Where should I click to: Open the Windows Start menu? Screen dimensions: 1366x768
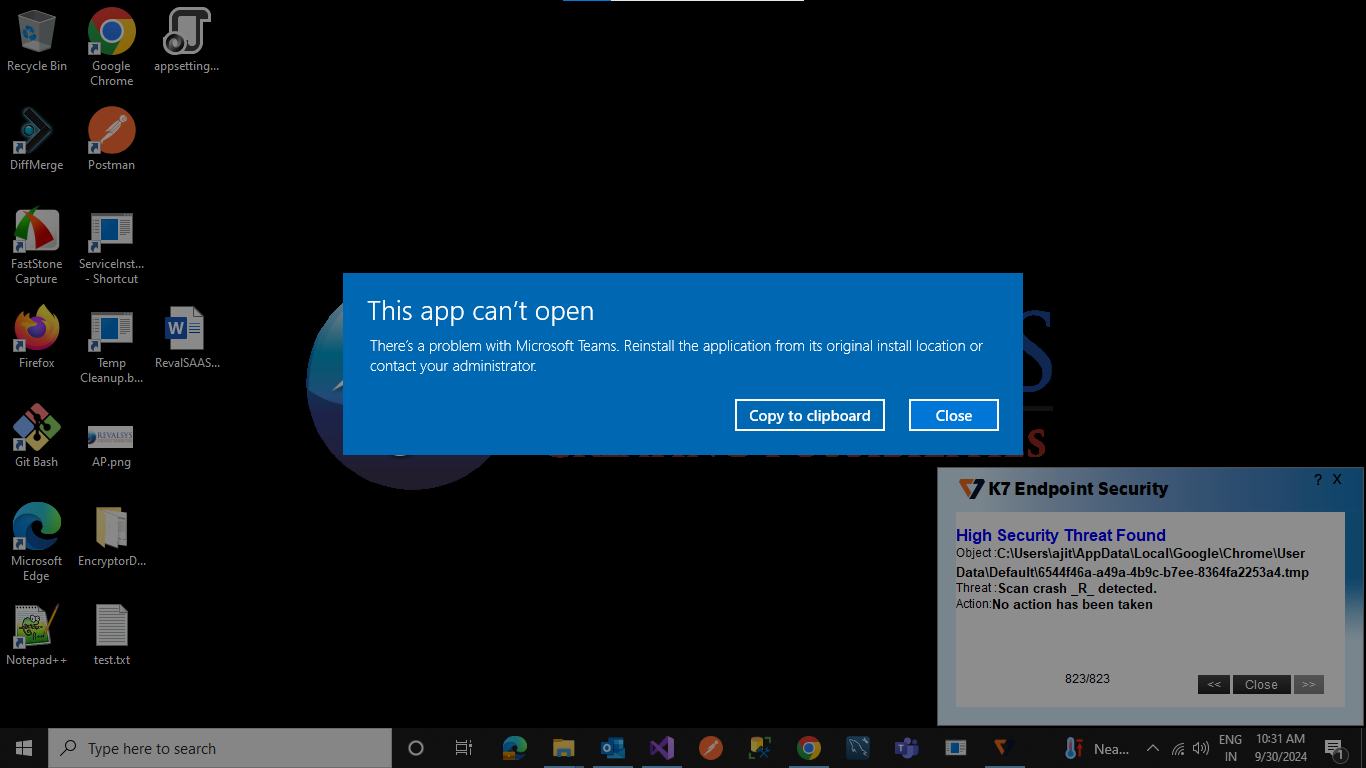[x=24, y=748]
